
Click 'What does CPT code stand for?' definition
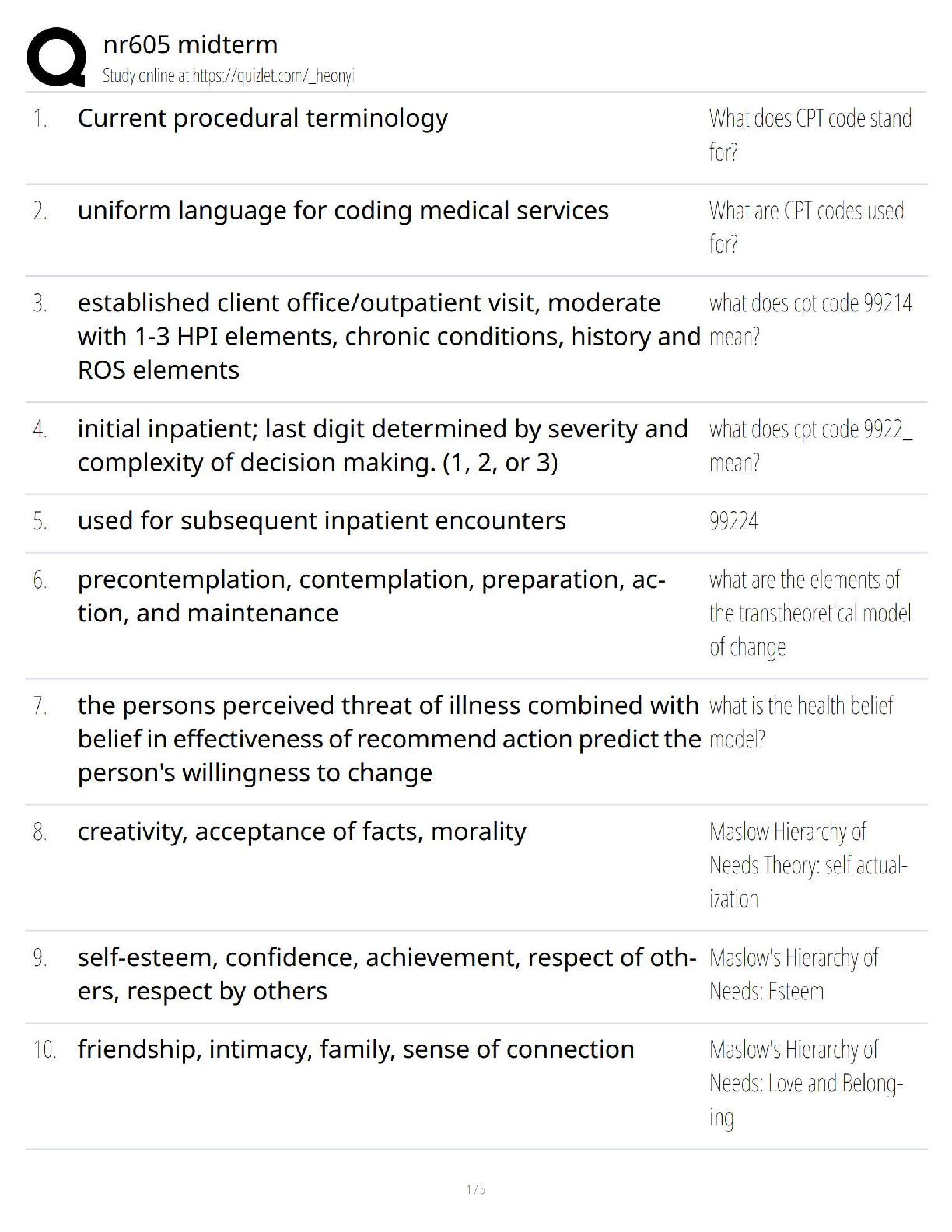coord(809,135)
